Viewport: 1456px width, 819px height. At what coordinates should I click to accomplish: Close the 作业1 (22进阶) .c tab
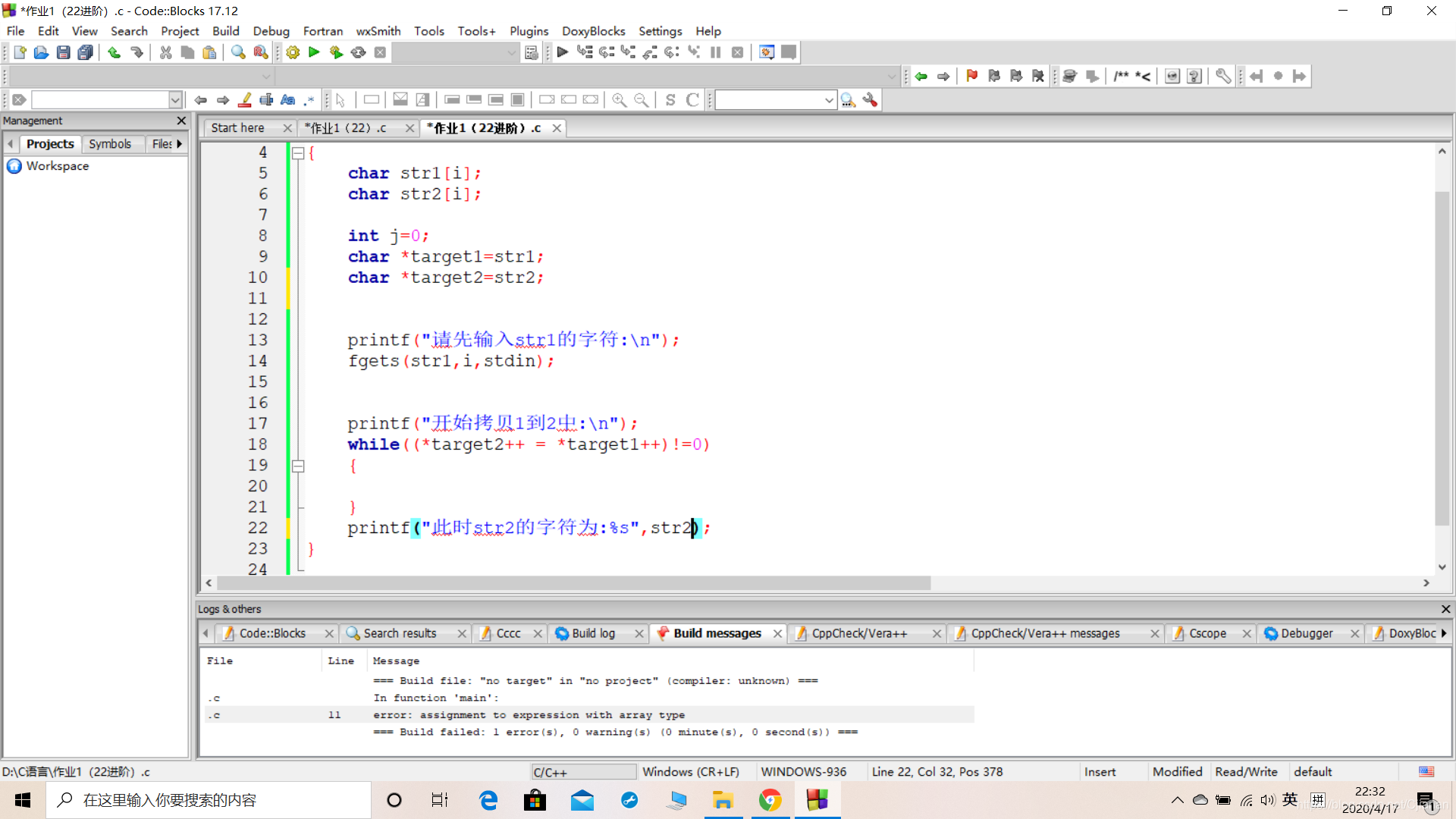pos(557,128)
